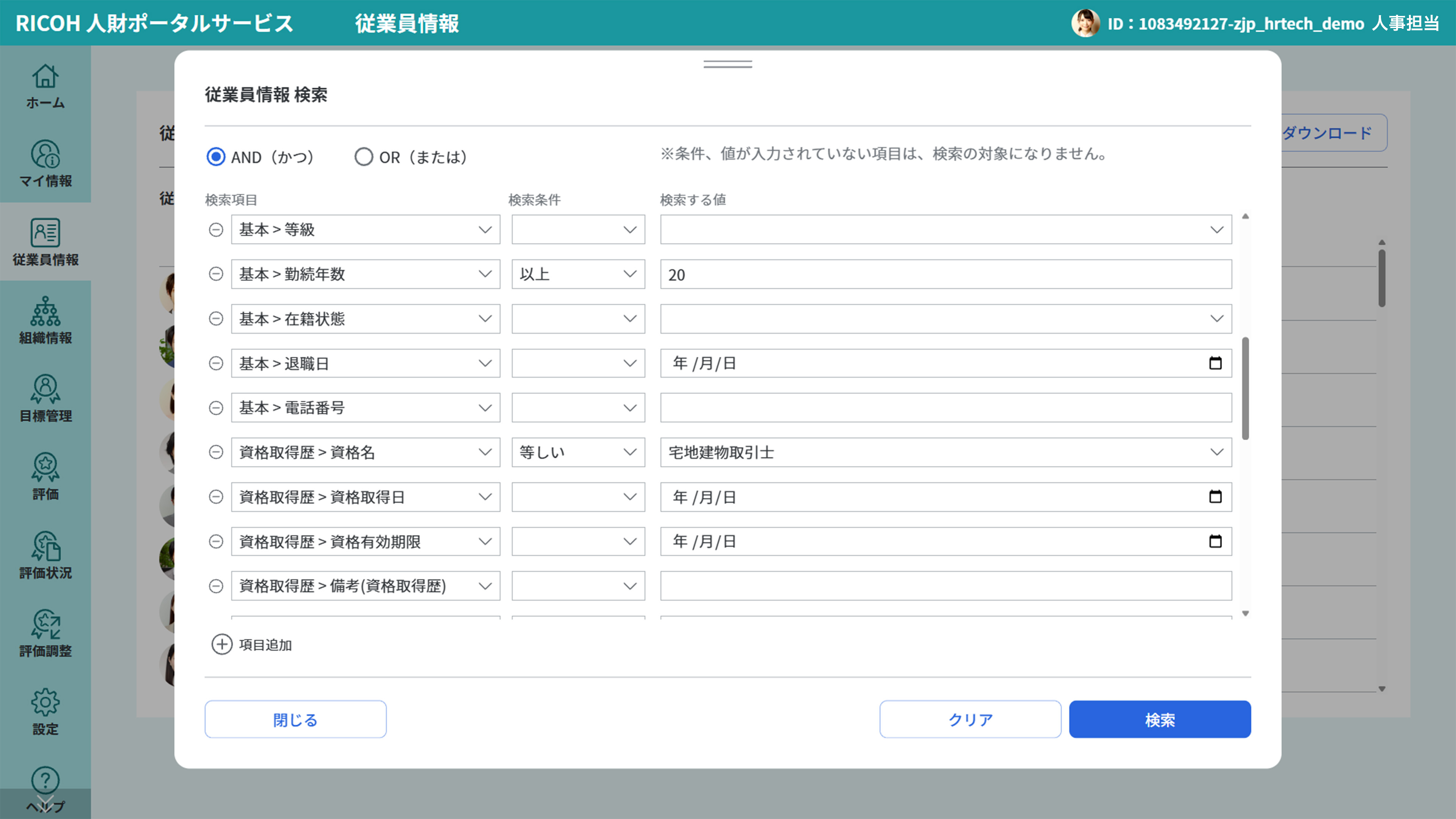Select マイ情報 in the sidebar
The image size is (1456, 819).
[45, 165]
